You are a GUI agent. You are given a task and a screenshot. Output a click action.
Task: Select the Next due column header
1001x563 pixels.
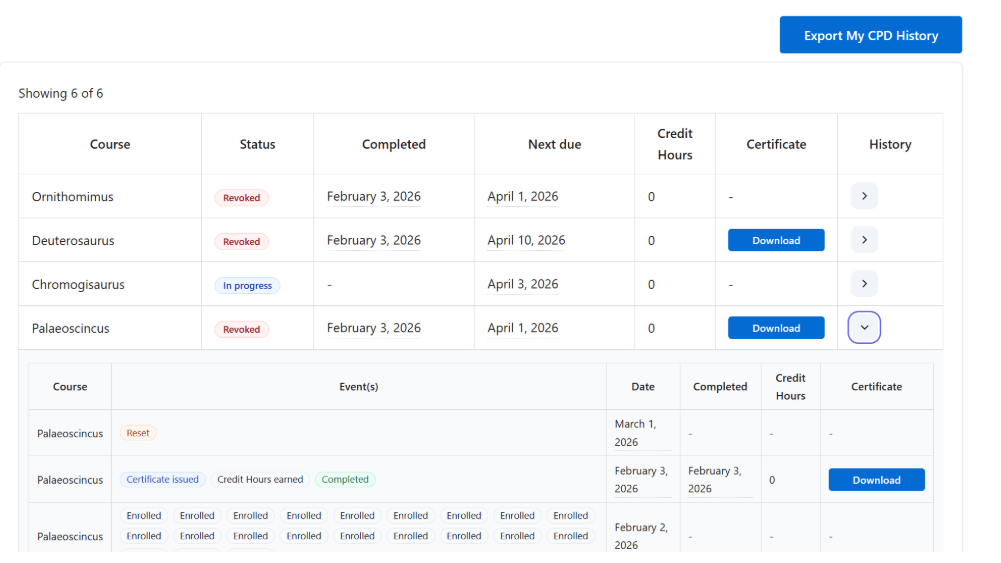(554, 144)
